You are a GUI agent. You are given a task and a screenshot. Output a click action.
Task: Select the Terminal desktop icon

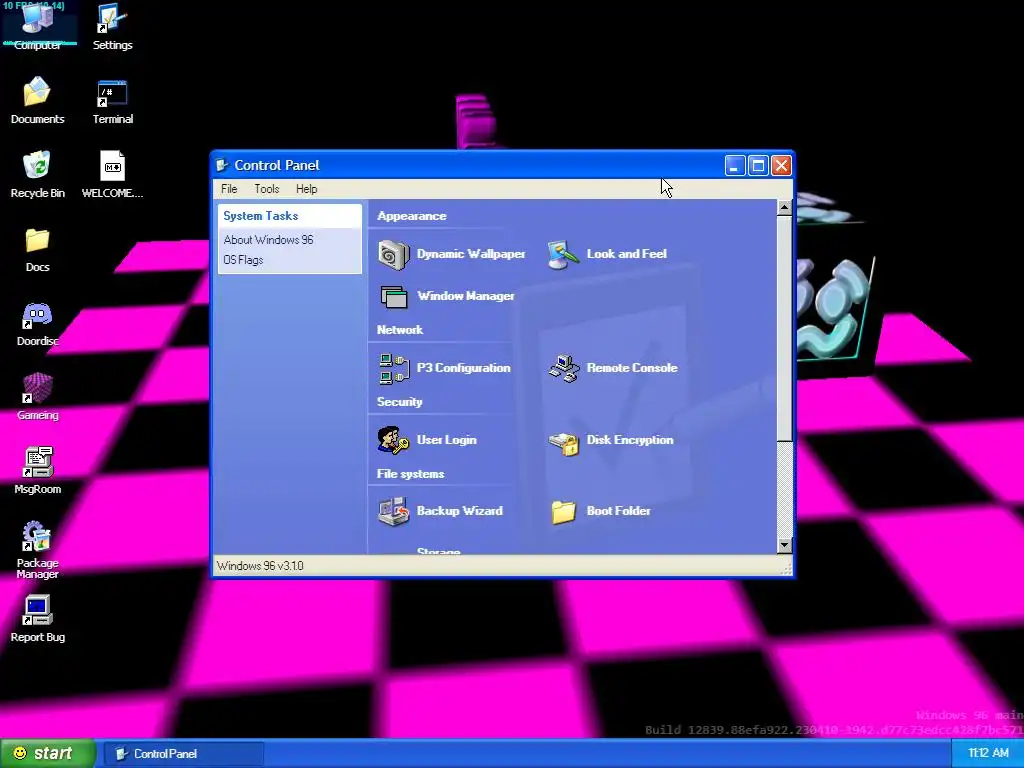(x=112, y=100)
